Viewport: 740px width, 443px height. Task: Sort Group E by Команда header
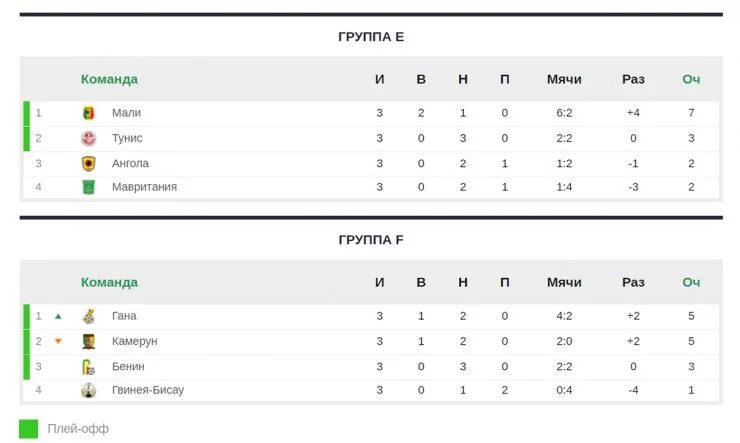click(109, 79)
